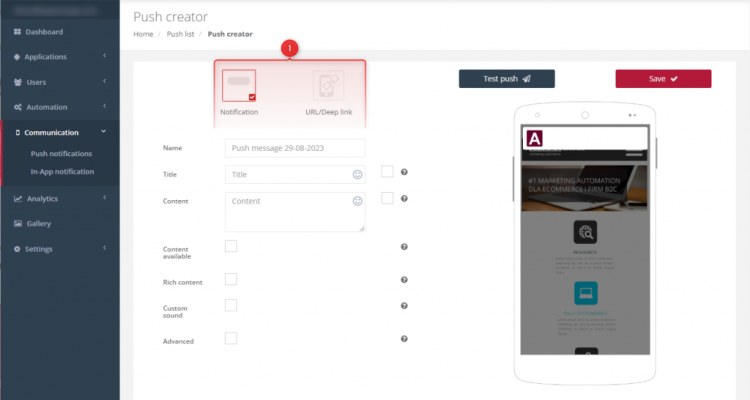Go to Home breadcrumb link
This screenshot has height=400, width=750.
click(x=143, y=34)
